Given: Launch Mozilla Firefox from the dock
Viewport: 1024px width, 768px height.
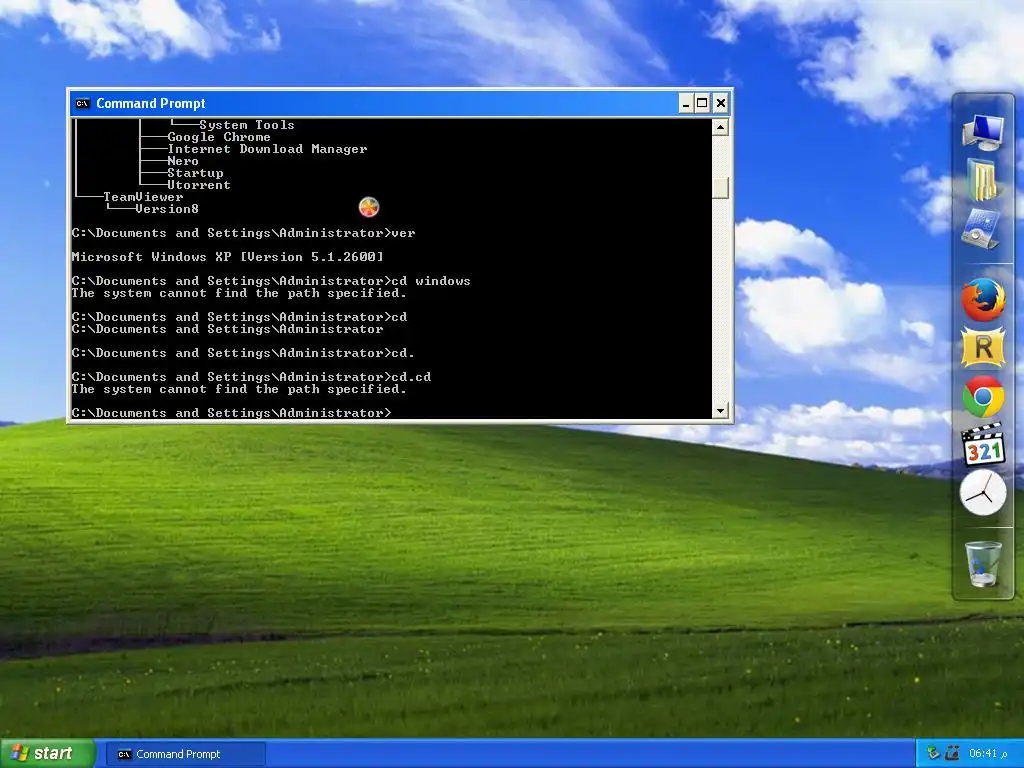Looking at the screenshot, I should [983, 299].
